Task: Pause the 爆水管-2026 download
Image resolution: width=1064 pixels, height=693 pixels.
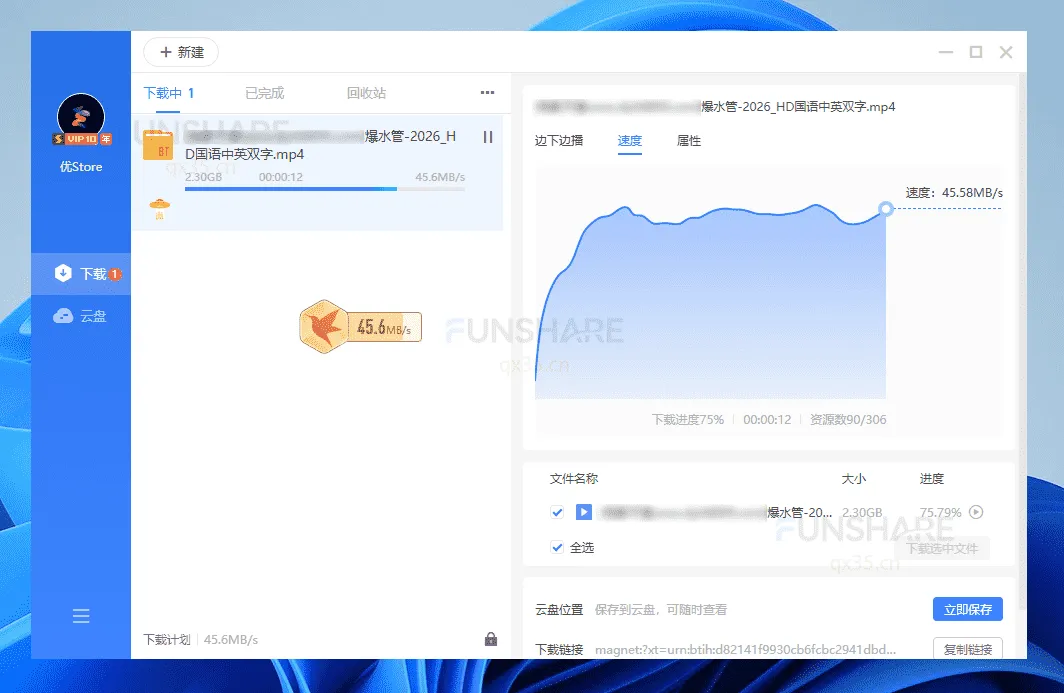Action: [488, 137]
